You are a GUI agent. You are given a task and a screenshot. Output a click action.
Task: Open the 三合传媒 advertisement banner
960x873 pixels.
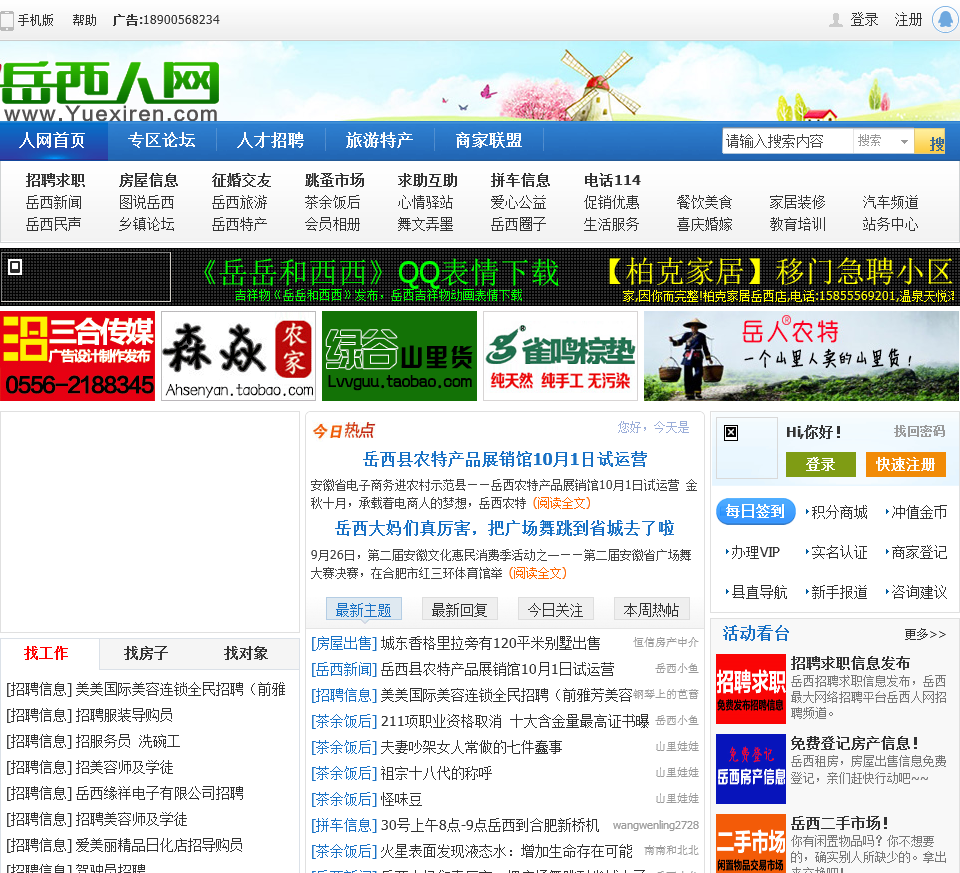(x=78, y=356)
